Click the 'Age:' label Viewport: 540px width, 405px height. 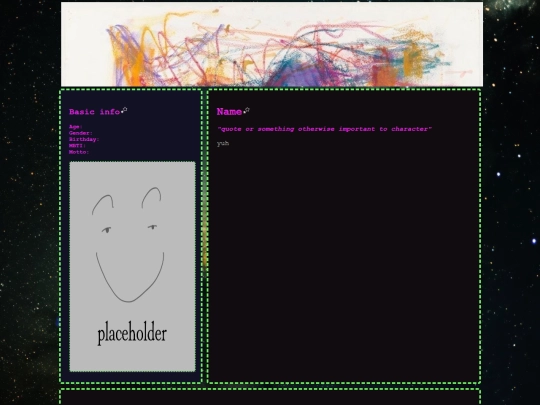pos(75,127)
